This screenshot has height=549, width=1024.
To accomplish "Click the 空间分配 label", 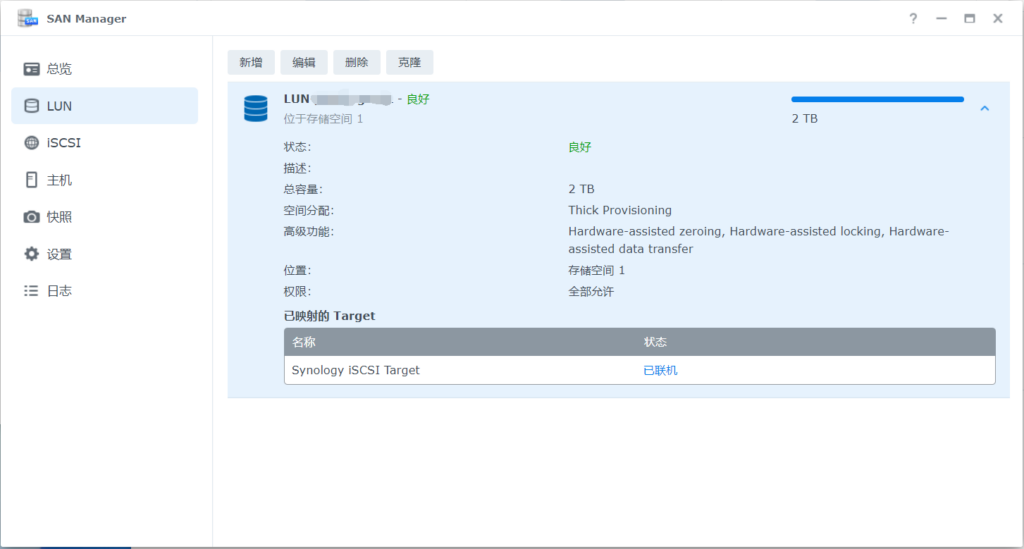I will 308,210.
